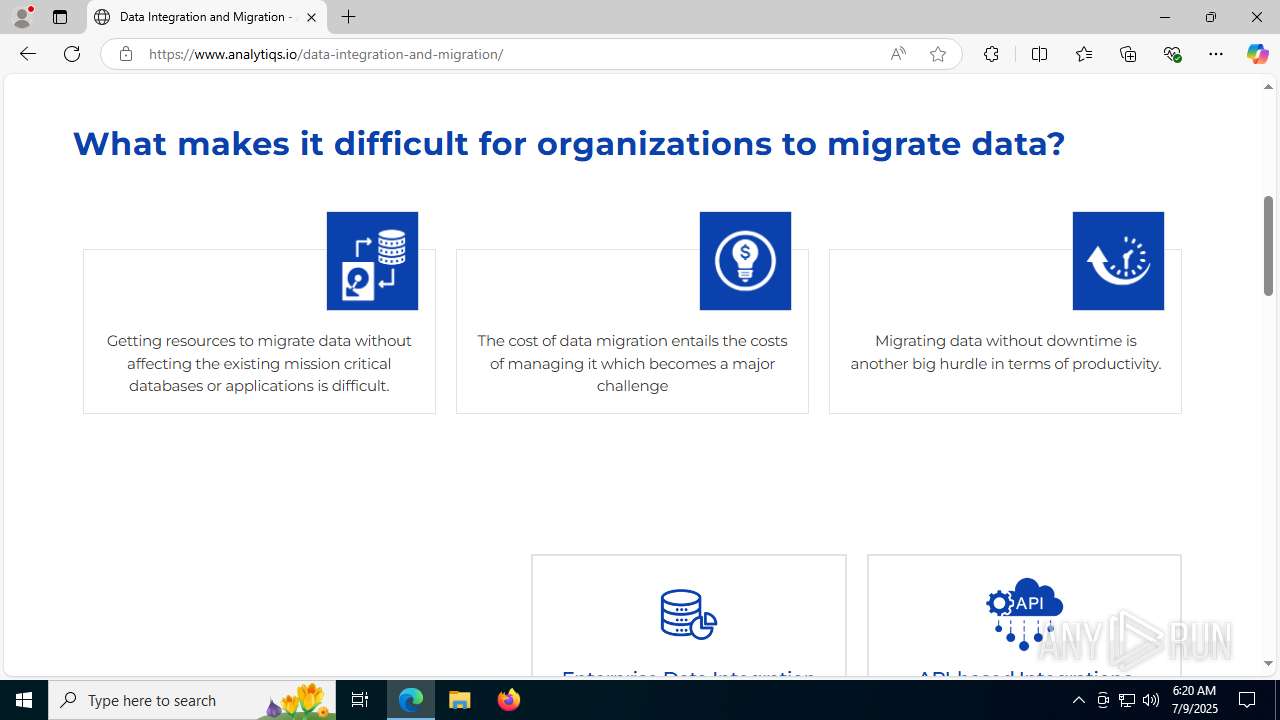Viewport: 1280px width, 720px height.
Task: Click the data migration database icon
Action: click(x=372, y=261)
